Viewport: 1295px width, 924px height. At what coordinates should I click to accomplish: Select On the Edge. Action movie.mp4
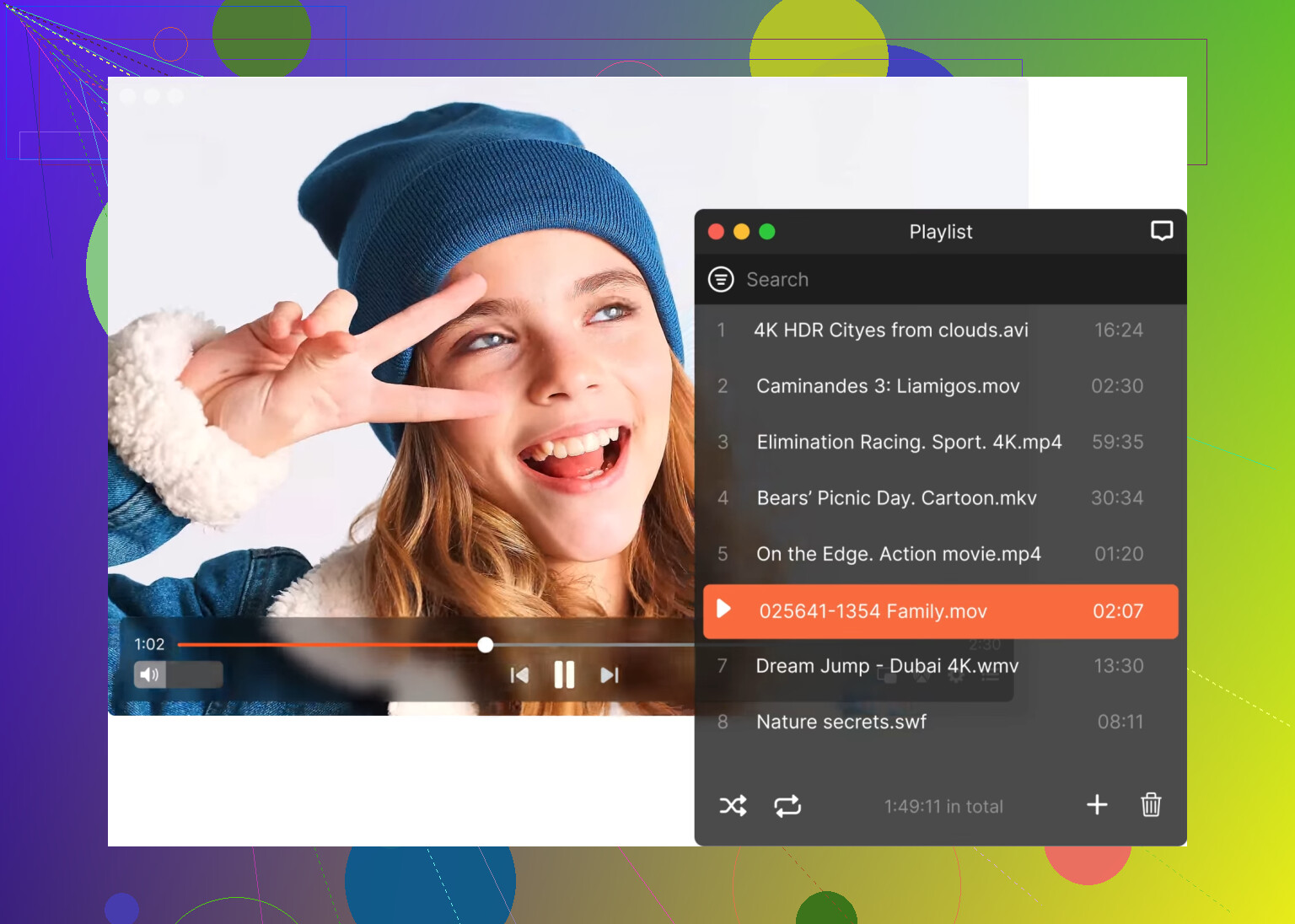point(940,554)
